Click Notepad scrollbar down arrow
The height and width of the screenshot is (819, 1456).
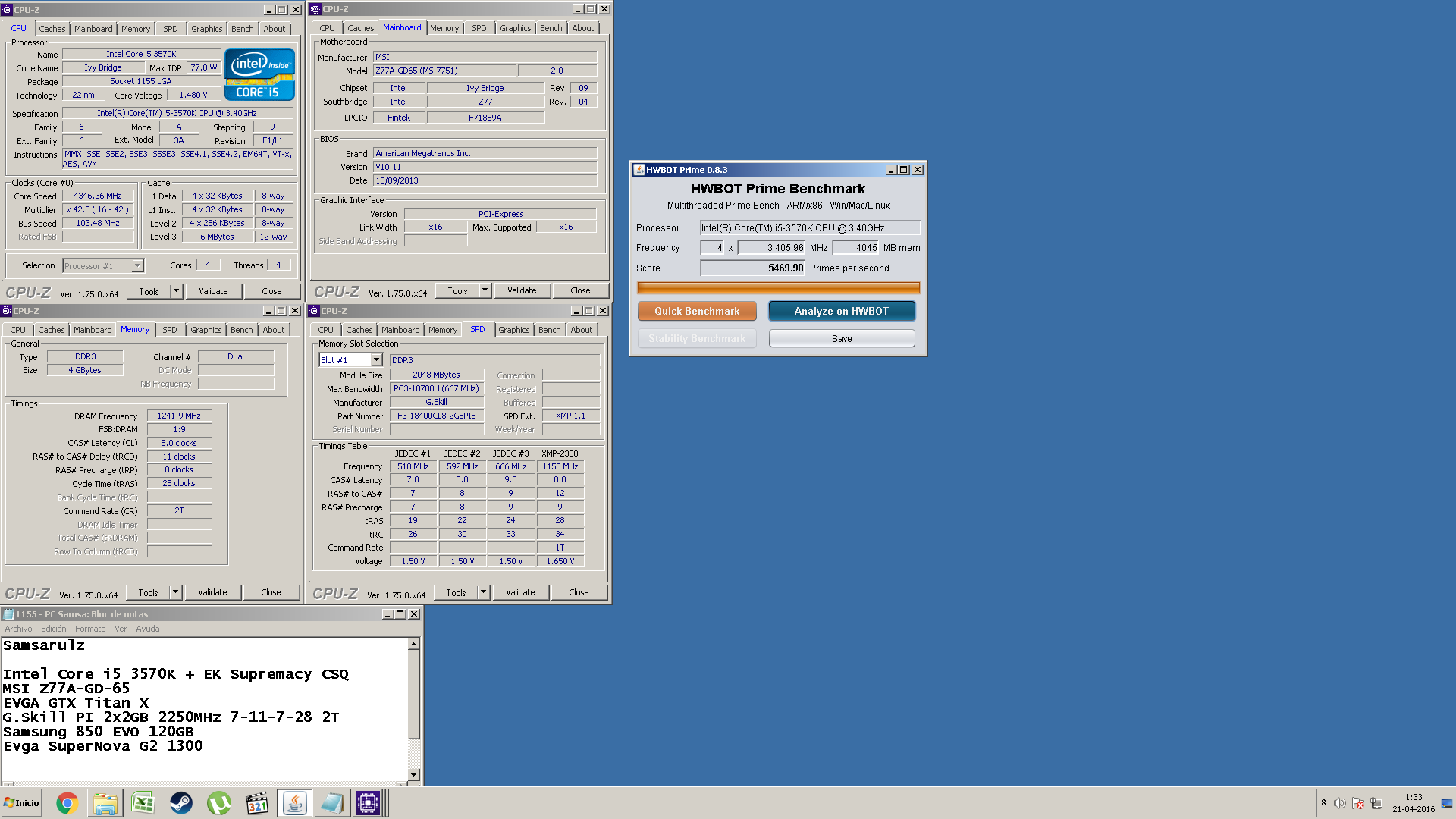pos(414,775)
